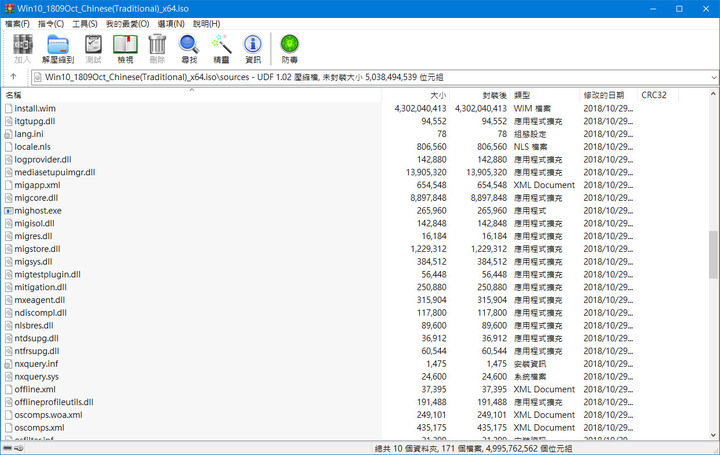Select the migapp.xml file
Image resolution: width=720 pixels, height=455 pixels.
click(37, 185)
